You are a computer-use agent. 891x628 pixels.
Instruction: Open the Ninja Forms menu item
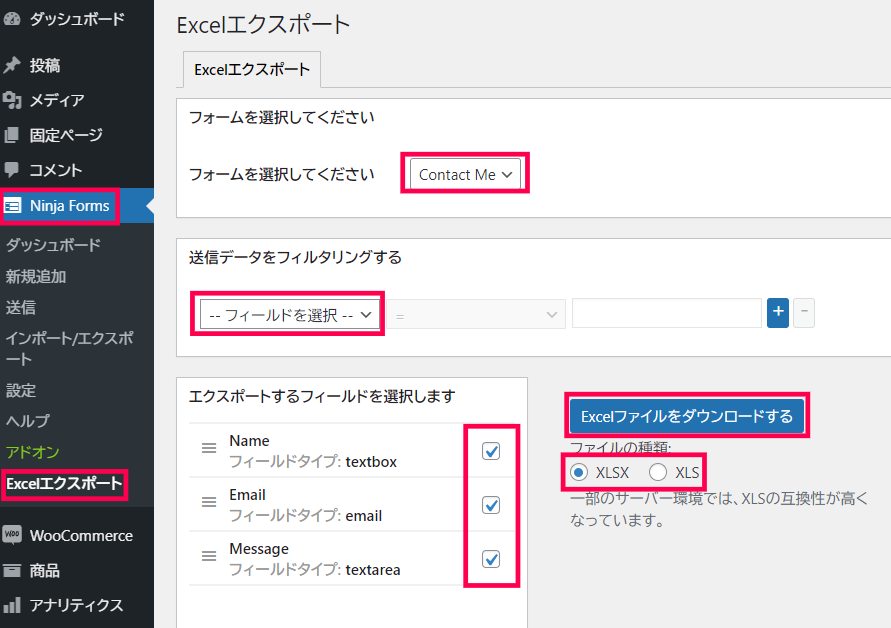coord(77,206)
